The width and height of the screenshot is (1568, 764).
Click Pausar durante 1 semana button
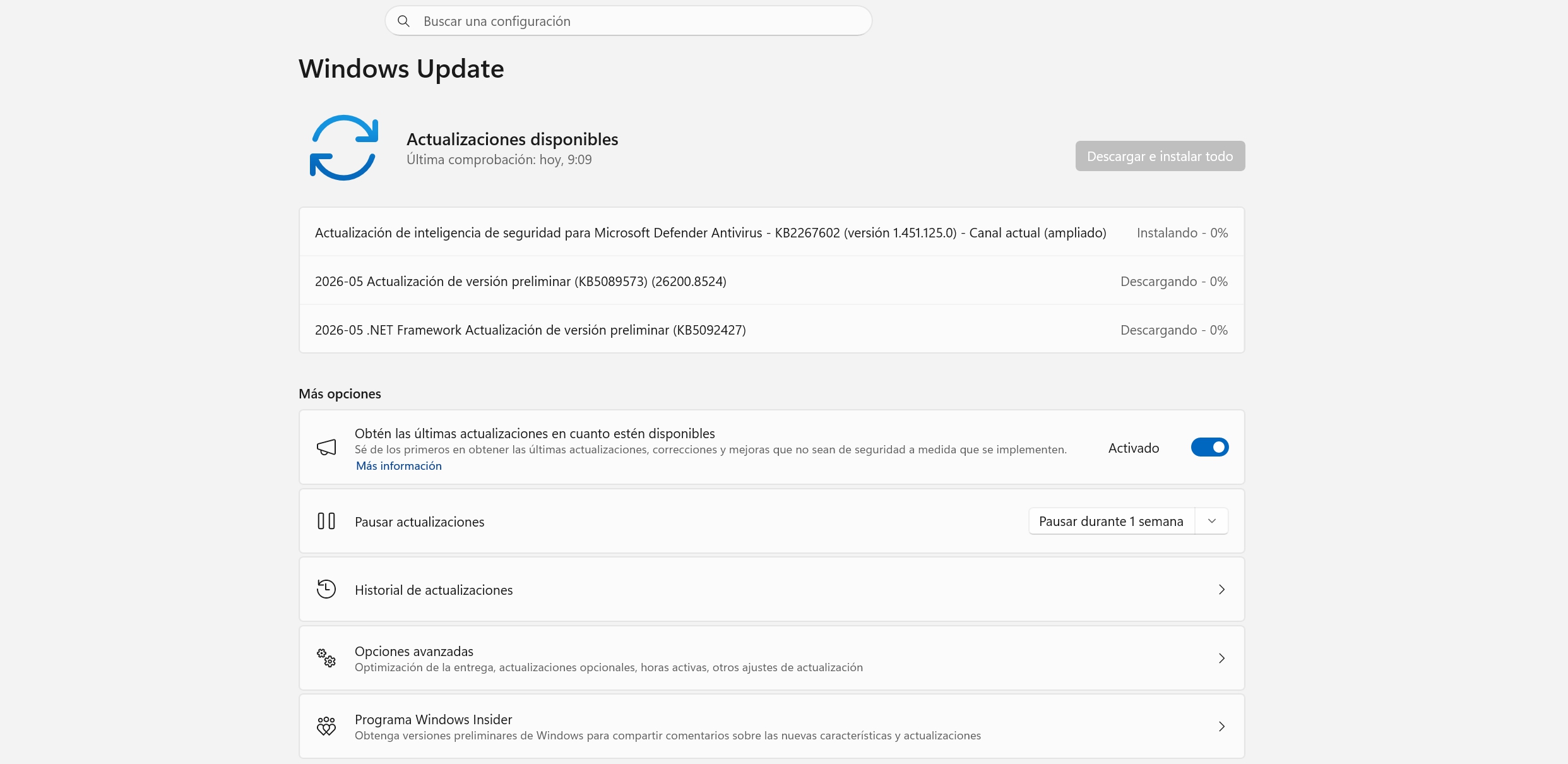(1112, 522)
